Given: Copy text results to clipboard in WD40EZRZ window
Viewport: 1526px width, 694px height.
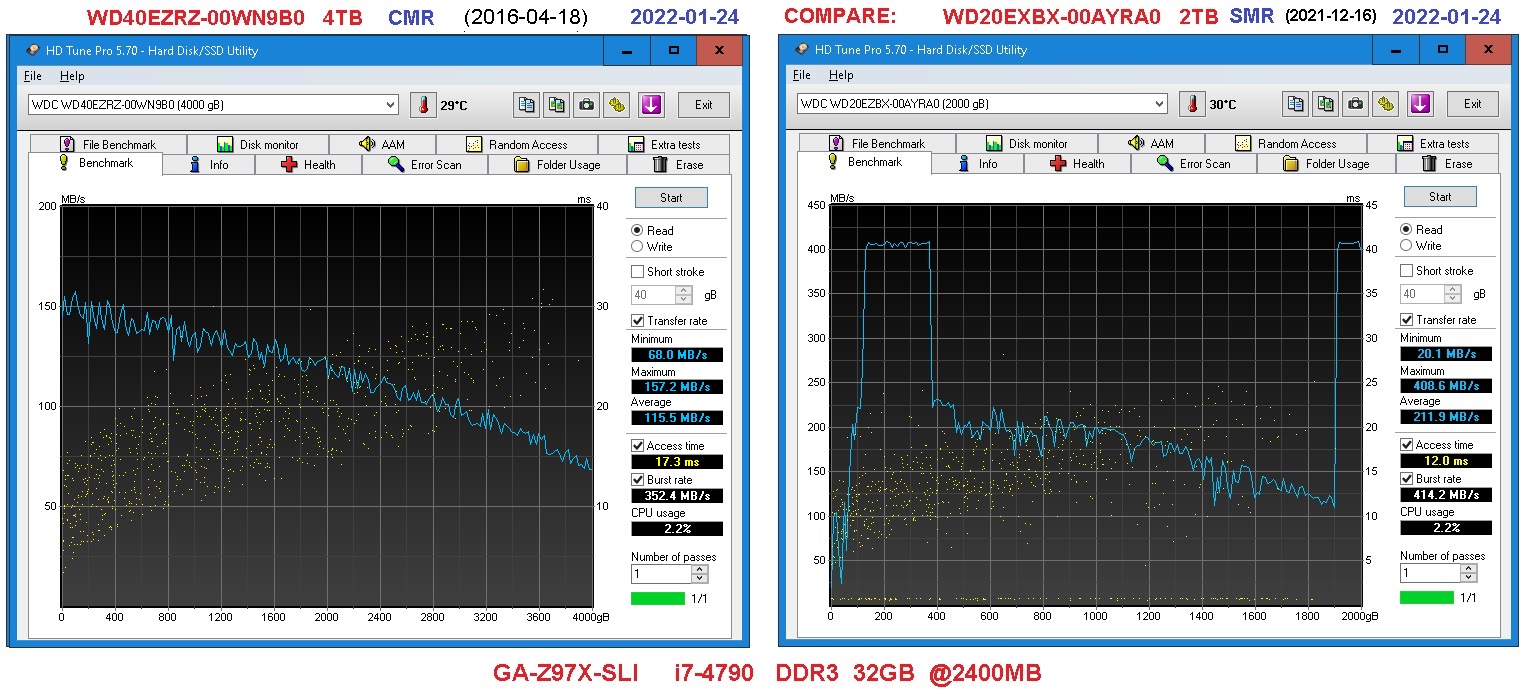Looking at the screenshot, I should 527,105.
